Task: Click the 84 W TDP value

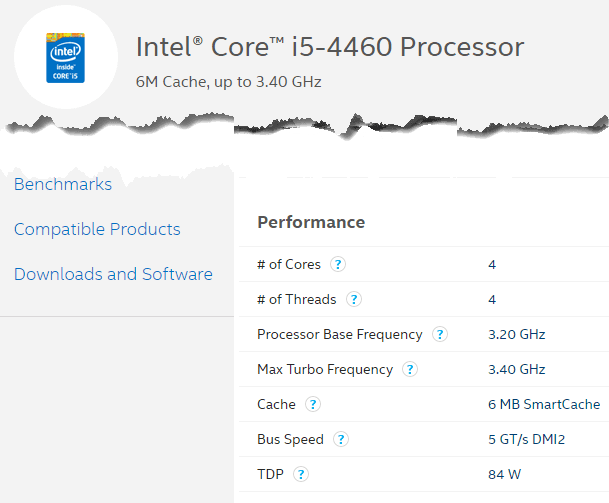Action: pyautogui.click(x=504, y=475)
